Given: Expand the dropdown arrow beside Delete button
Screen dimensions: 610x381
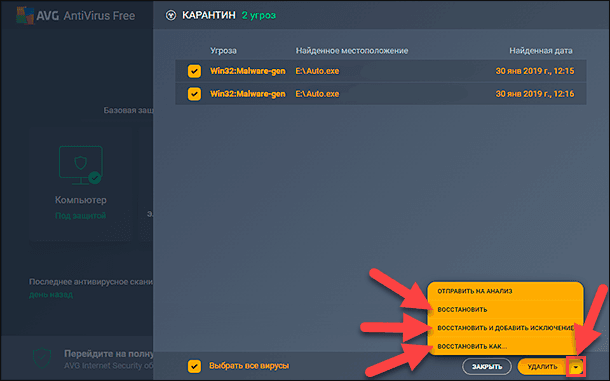Looking at the screenshot, I should tap(576, 367).
